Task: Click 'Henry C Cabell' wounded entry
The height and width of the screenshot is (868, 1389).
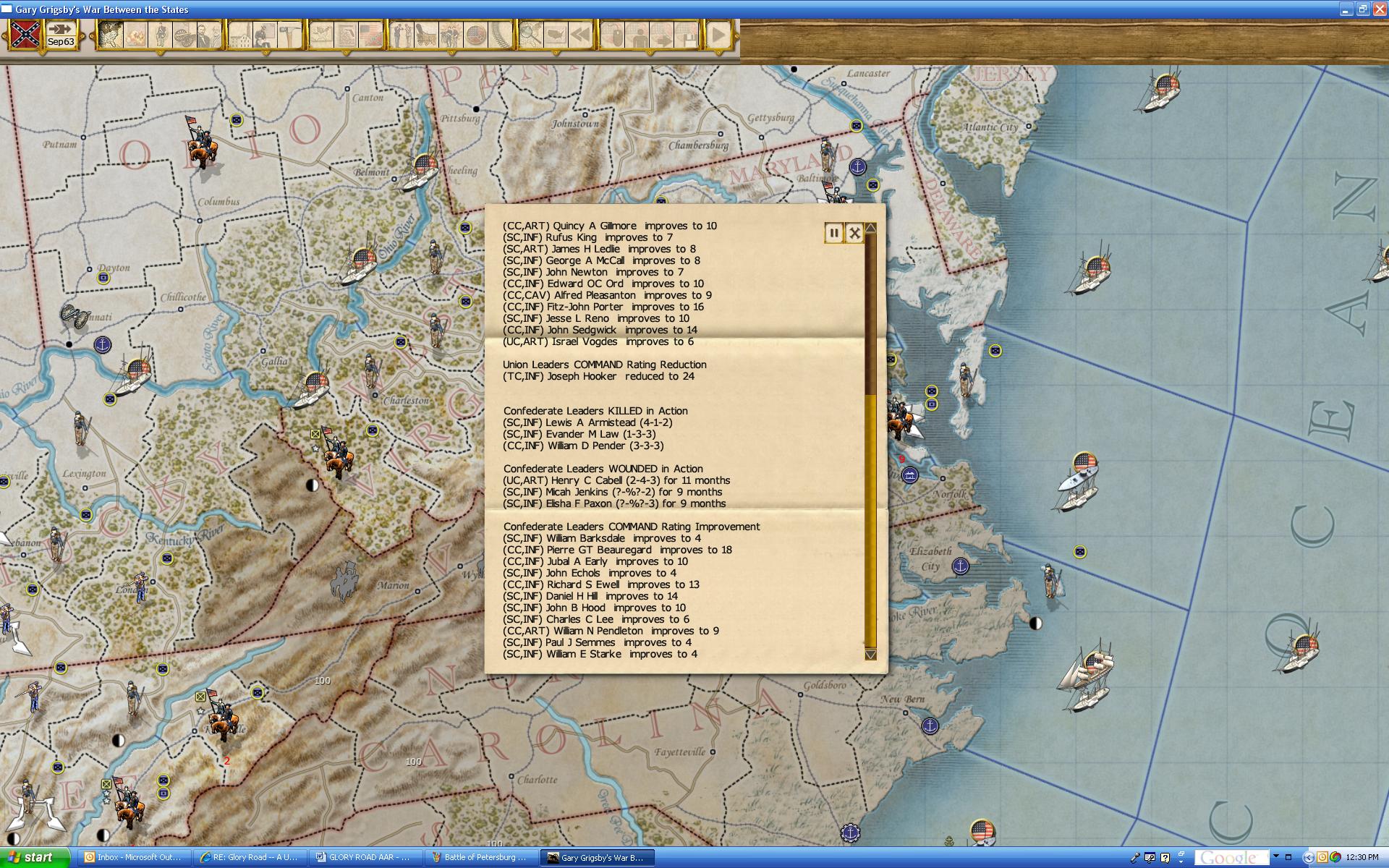Action: coord(616,480)
